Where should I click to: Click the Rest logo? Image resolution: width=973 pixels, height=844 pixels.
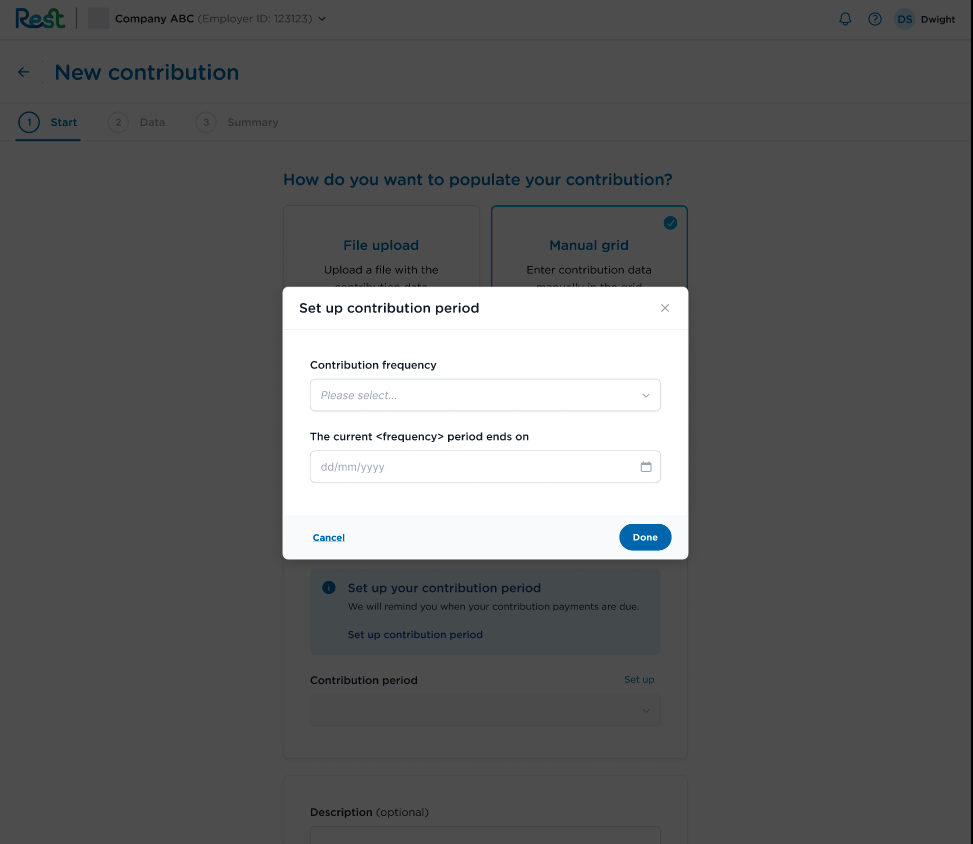pyautogui.click(x=39, y=17)
